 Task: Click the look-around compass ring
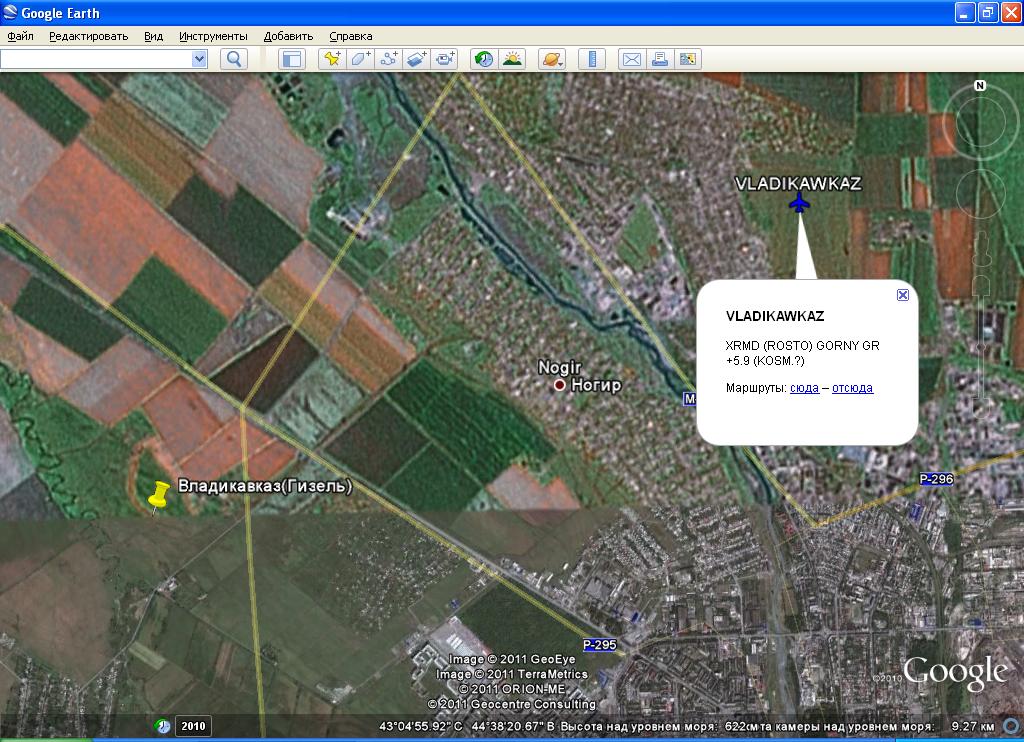(980, 121)
